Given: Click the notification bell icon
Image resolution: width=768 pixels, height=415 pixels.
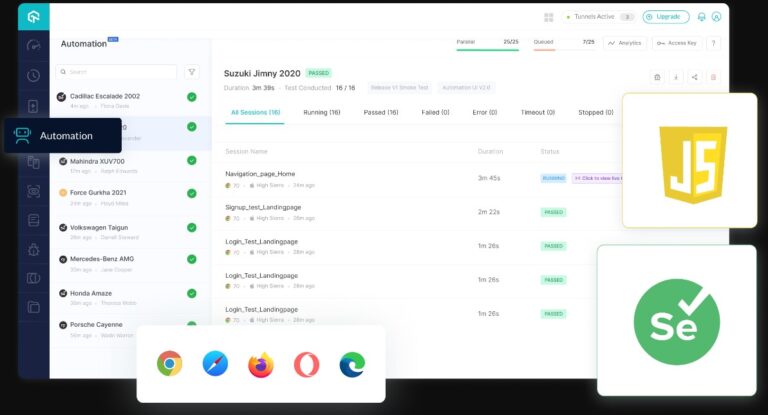Looking at the screenshot, I should click(x=701, y=17).
